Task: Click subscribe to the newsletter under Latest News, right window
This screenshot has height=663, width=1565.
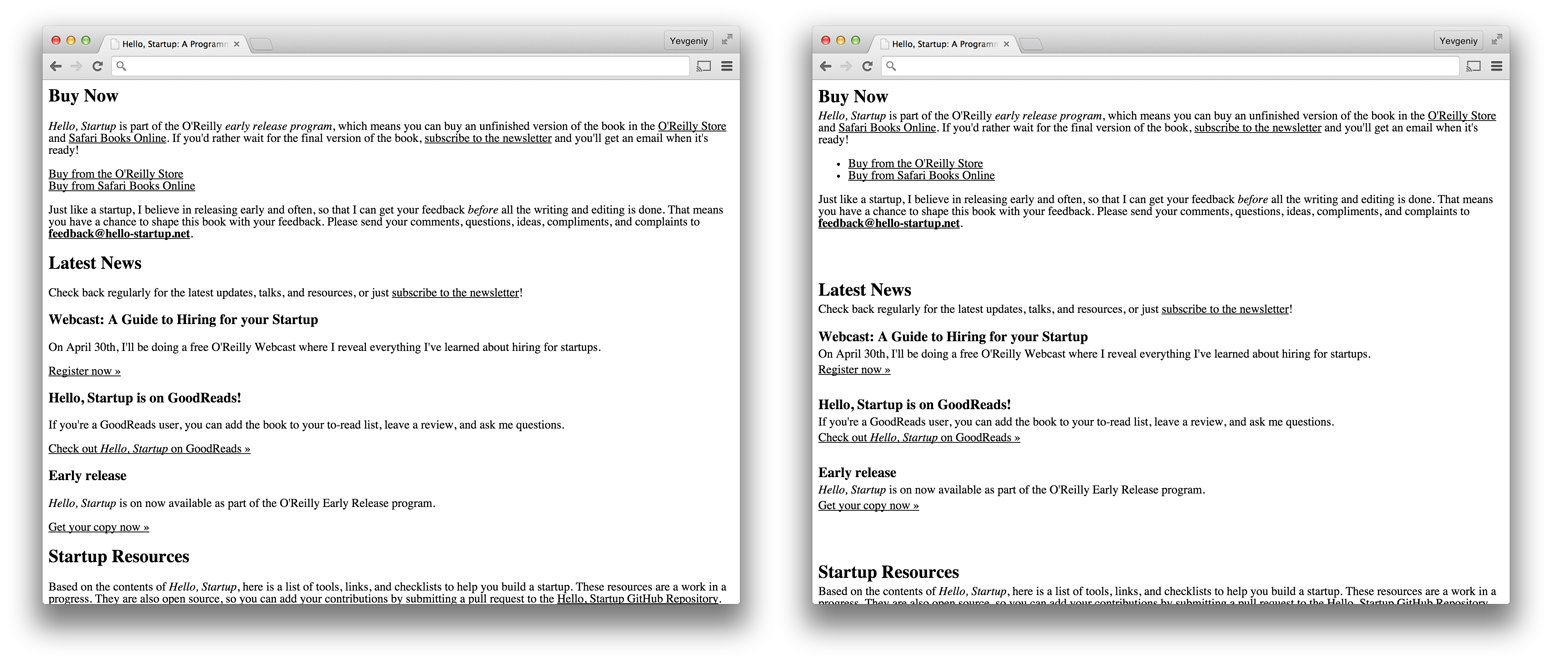Action: 1225,310
